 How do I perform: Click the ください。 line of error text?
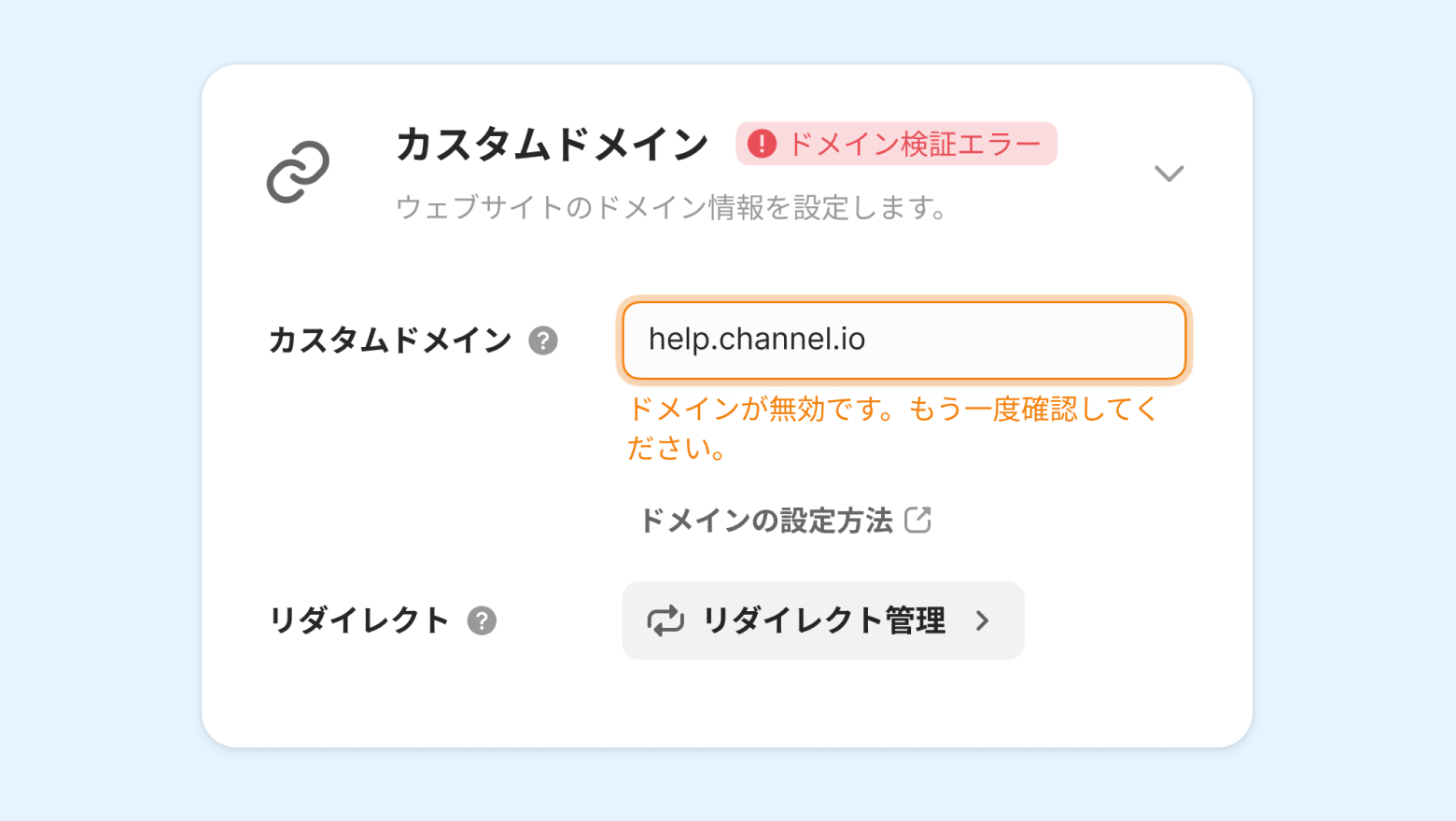677,449
